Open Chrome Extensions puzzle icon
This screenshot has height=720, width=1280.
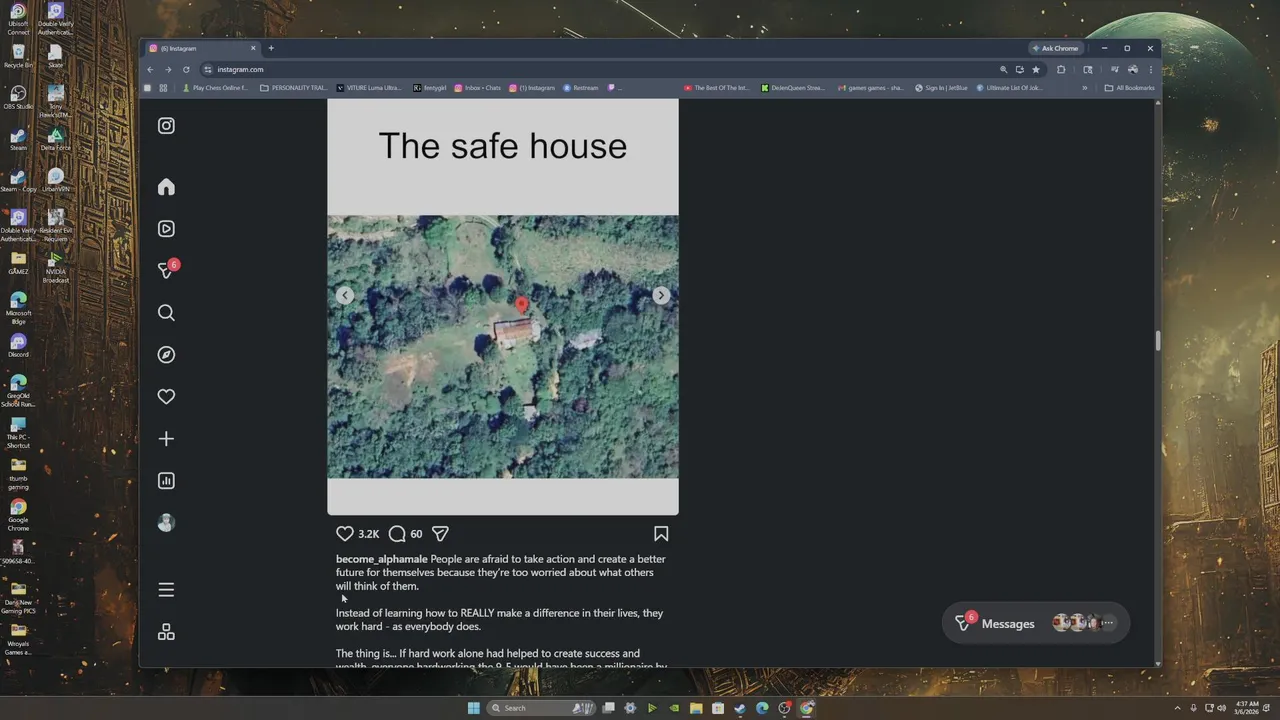[1061, 69]
